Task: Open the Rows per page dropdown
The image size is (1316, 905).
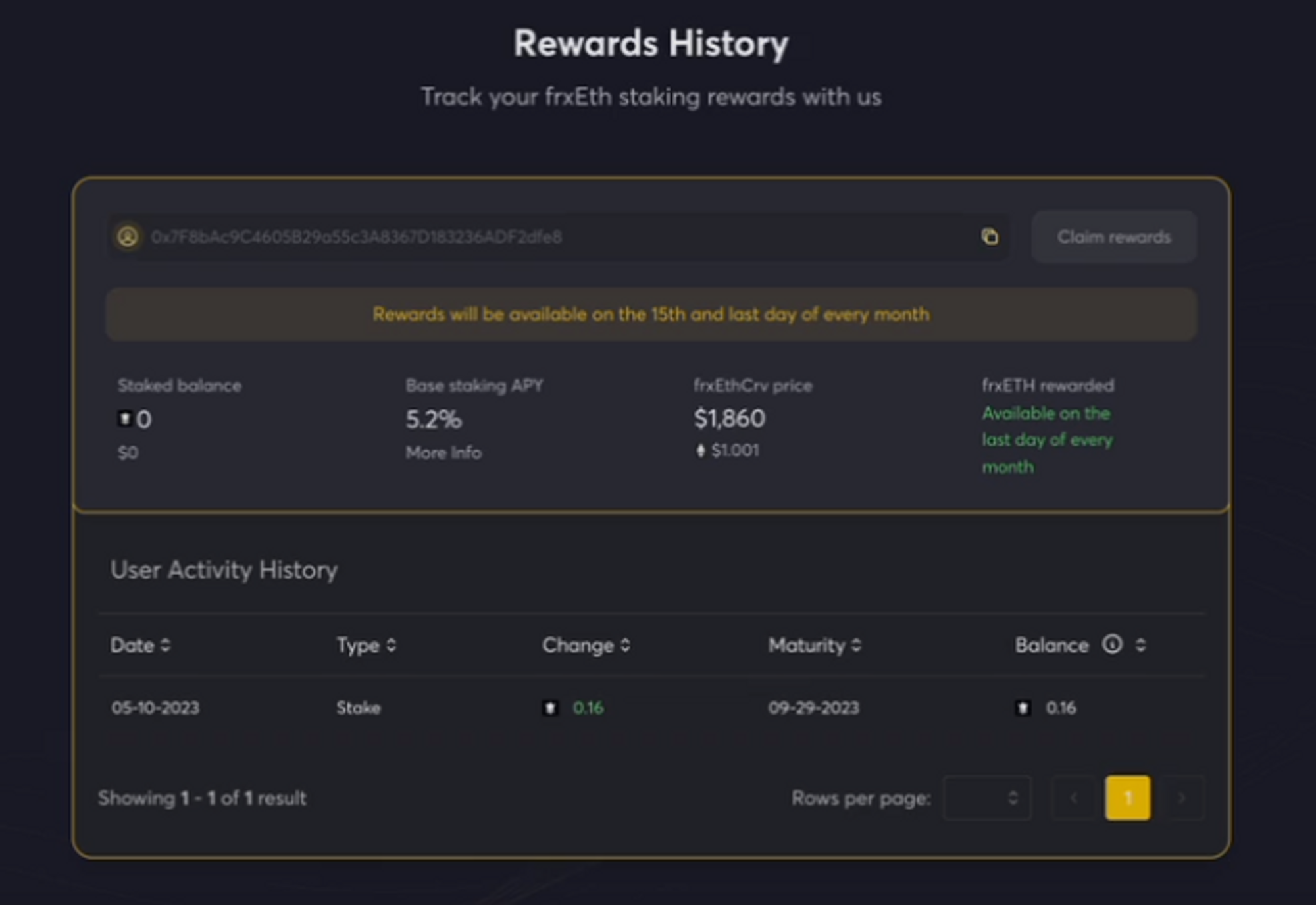Action: [987, 798]
